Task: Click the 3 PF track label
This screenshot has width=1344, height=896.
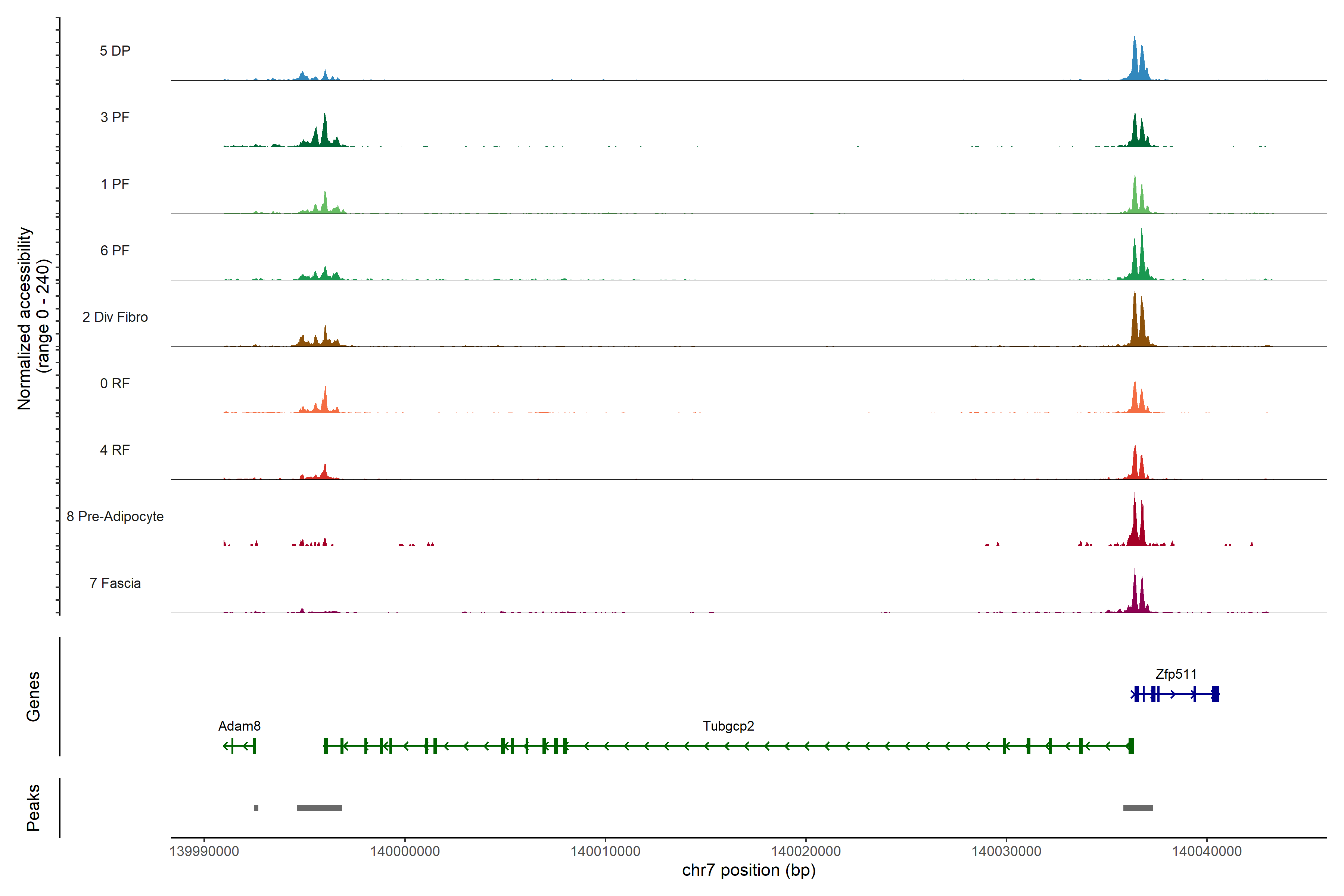Action: coord(115,117)
